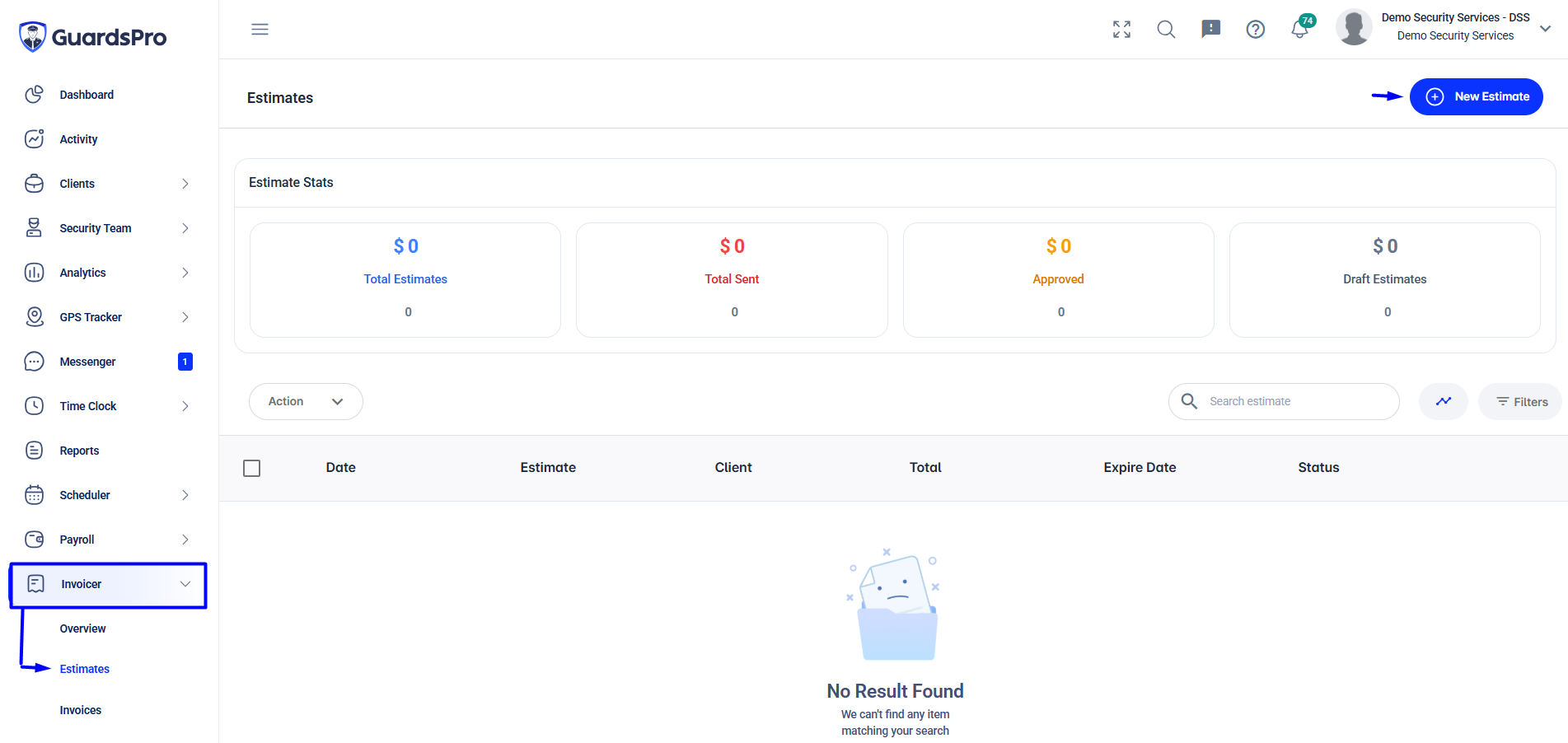Expand the Scheduler submenu chevron
1568x743 pixels.
185,495
